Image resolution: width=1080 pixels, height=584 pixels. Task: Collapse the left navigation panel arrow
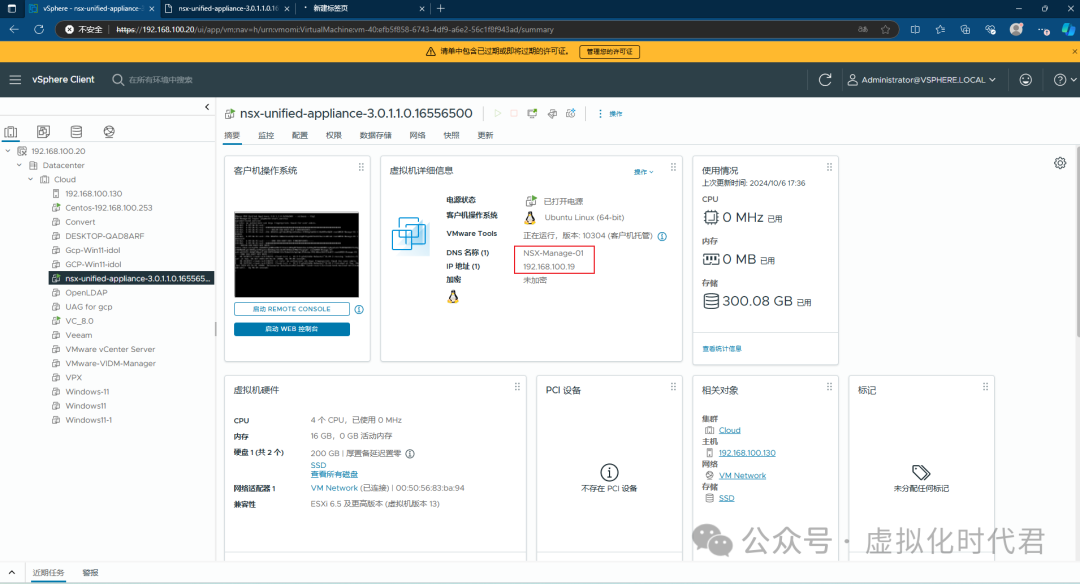(x=207, y=107)
